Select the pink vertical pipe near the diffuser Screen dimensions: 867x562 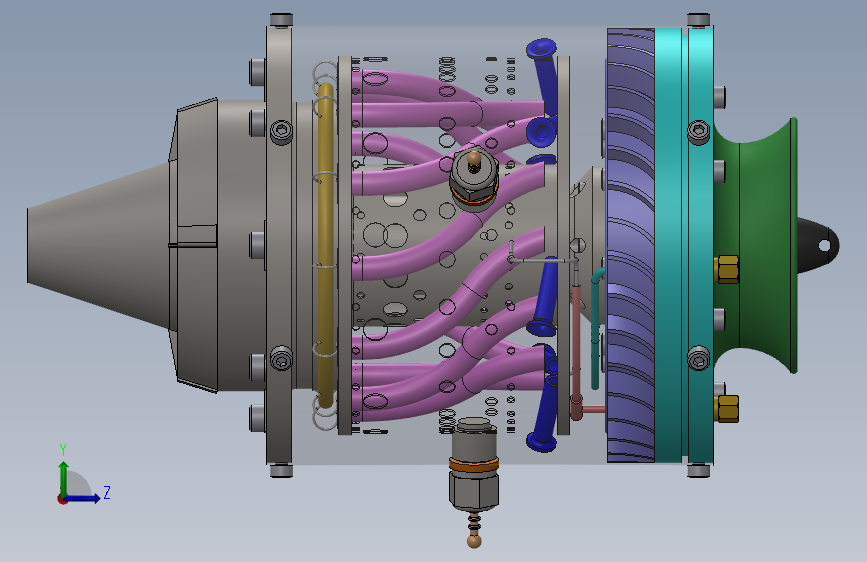point(577,348)
